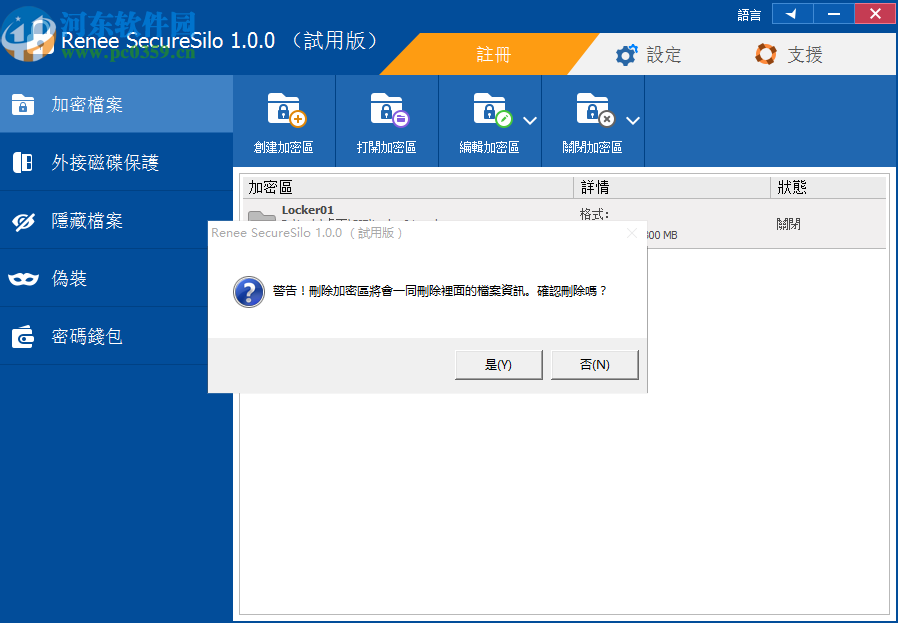The height and width of the screenshot is (623, 898).
Task: Select the 關閉加密區 close locker icon
Action: pos(594,110)
